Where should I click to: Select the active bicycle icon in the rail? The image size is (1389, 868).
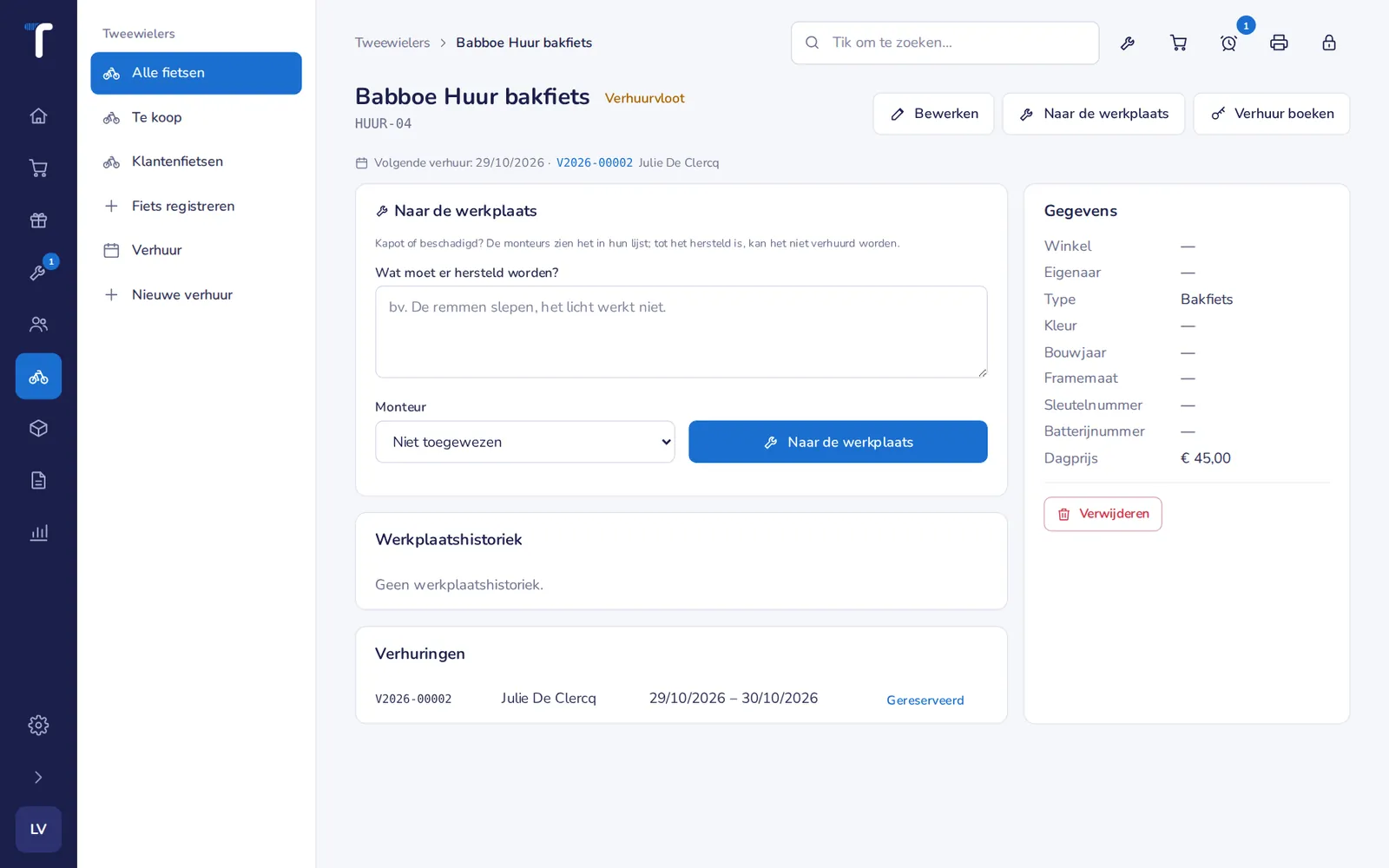(x=38, y=377)
